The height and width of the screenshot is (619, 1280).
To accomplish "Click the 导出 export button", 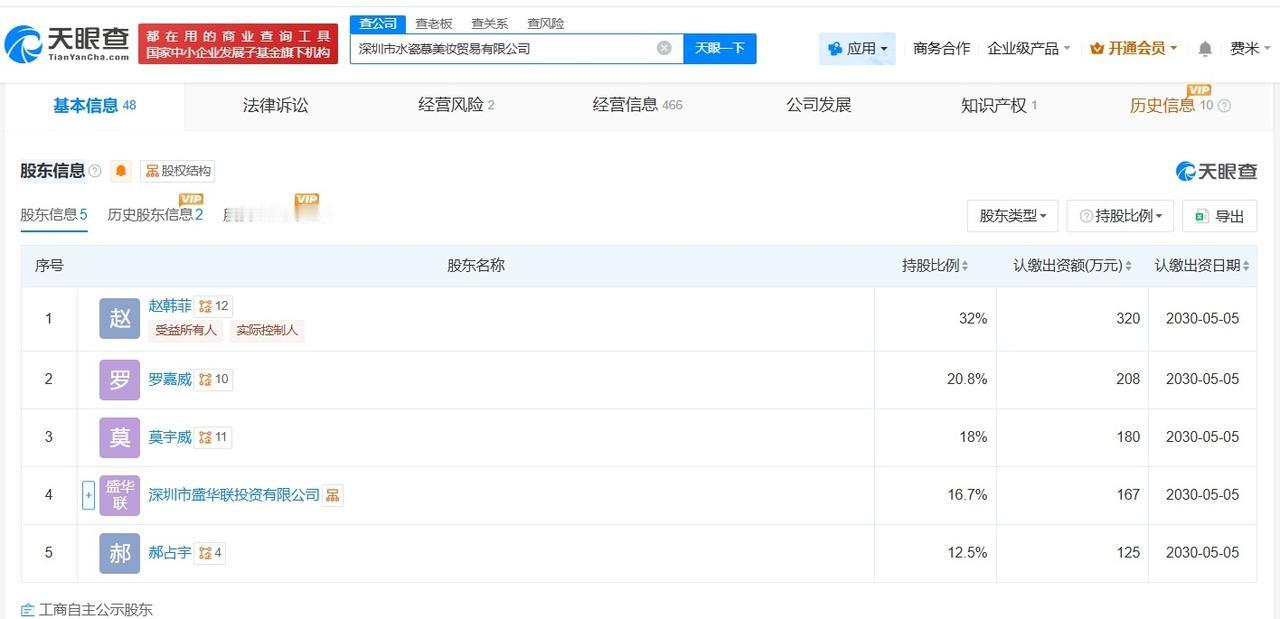I will [x=1219, y=216].
